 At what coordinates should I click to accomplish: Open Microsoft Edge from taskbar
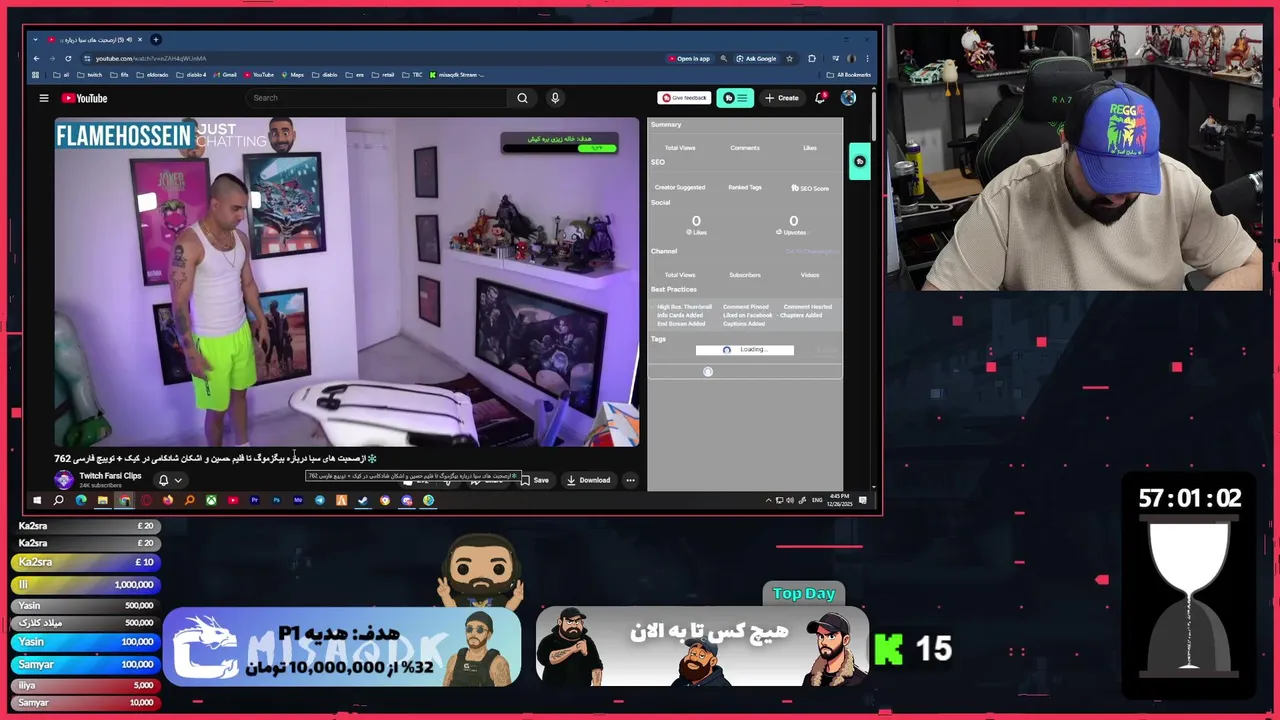tap(81, 500)
